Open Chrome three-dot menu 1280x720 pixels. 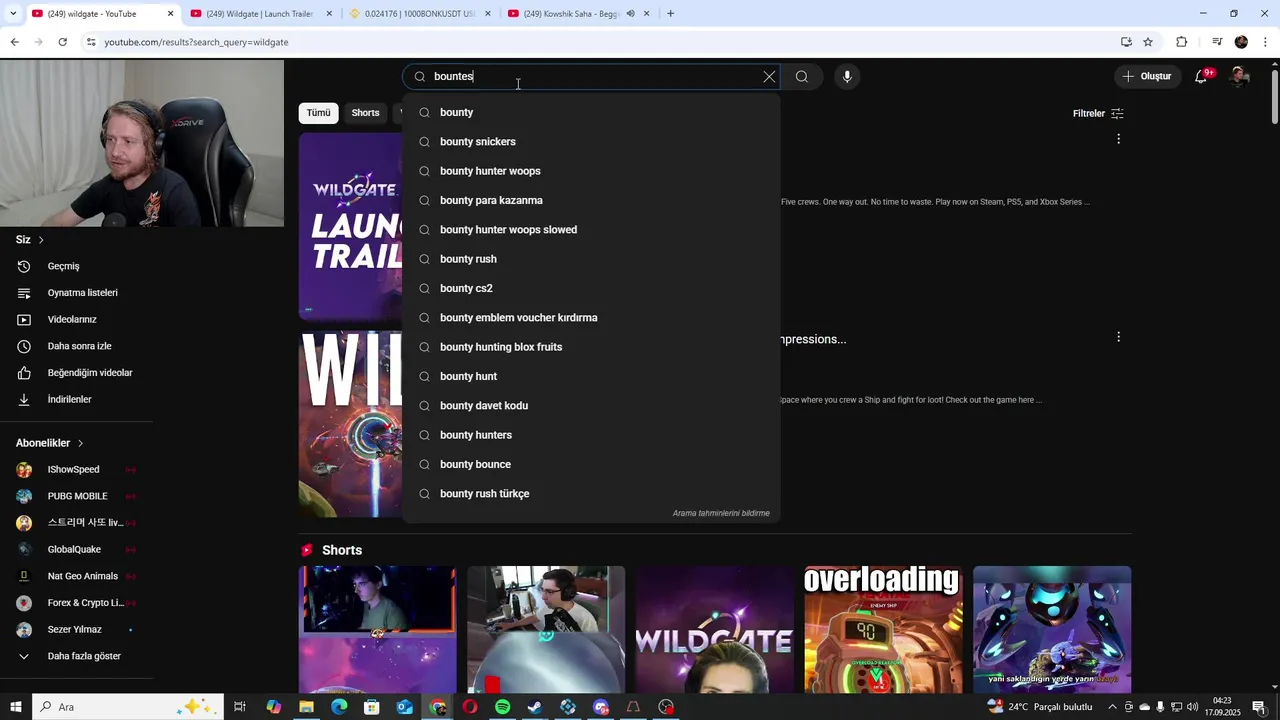(x=1266, y=42)
